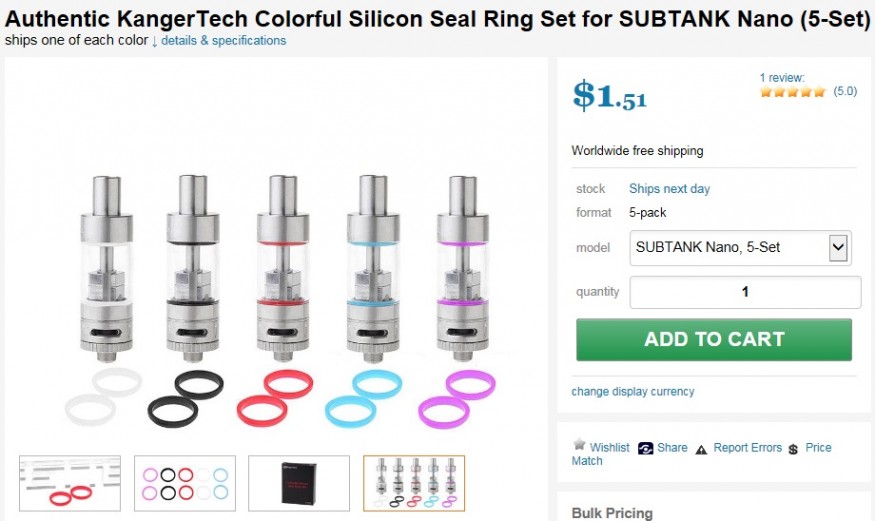The image size is (875, 521).
Task: Click the five-star rating icons
Action: point(792,92)
